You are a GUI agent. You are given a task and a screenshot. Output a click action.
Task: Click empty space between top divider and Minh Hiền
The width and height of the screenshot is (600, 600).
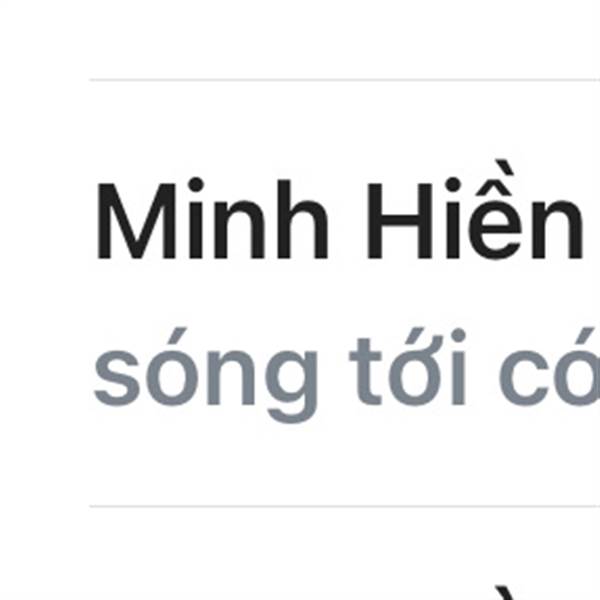(344, 121)
